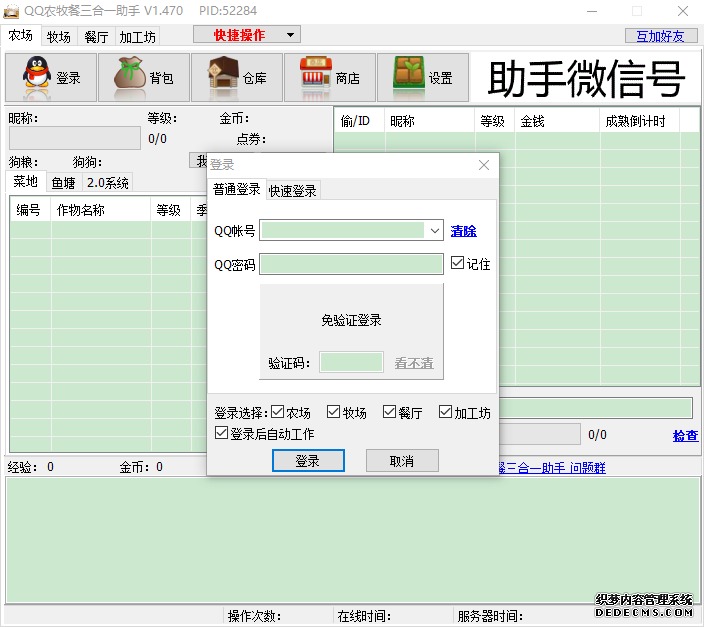Click the 成熟倒计时 column header
Screen dimensions: 704x627
tap(640, 120)
